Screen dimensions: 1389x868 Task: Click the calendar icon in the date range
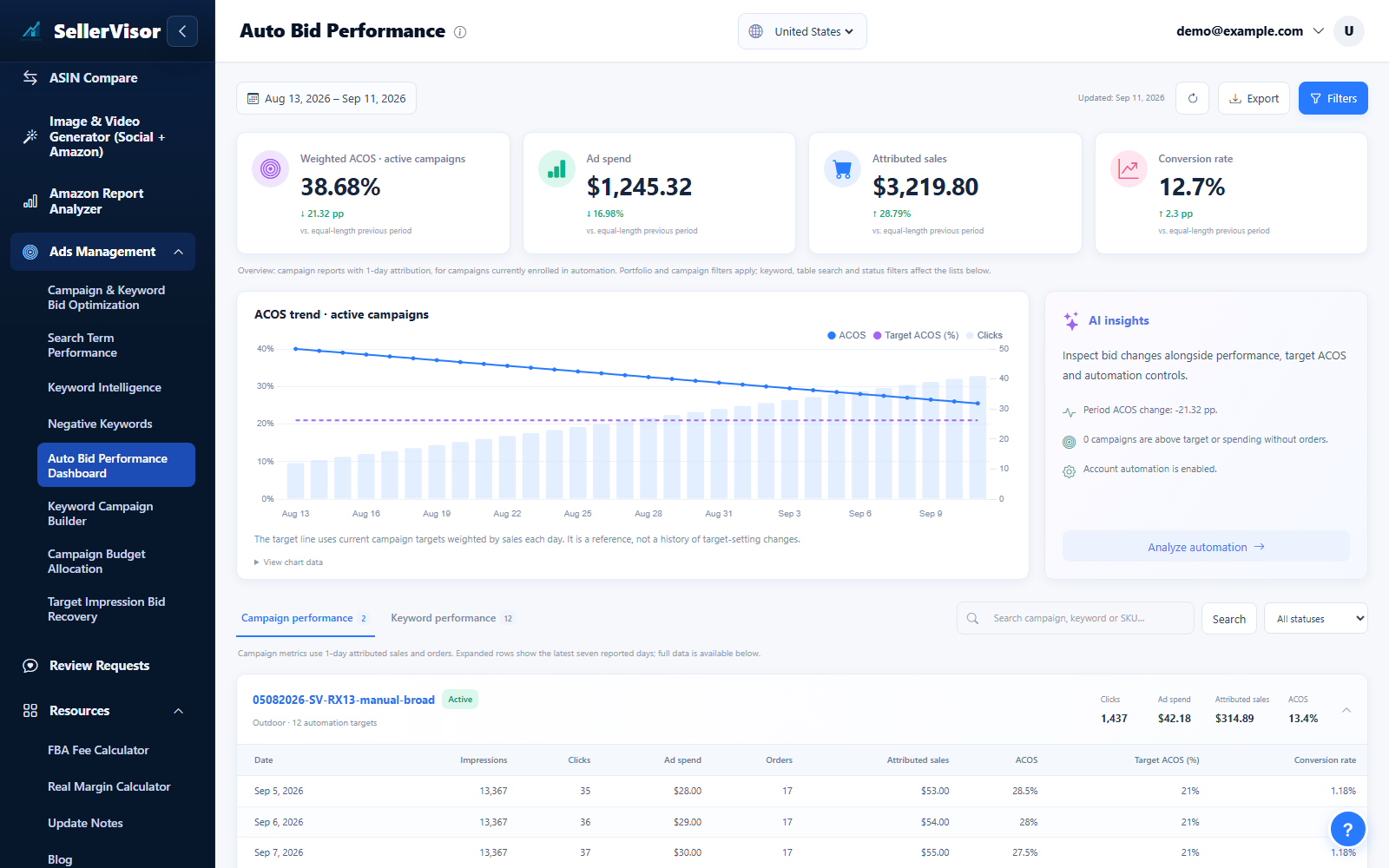(x=253, y=99)
